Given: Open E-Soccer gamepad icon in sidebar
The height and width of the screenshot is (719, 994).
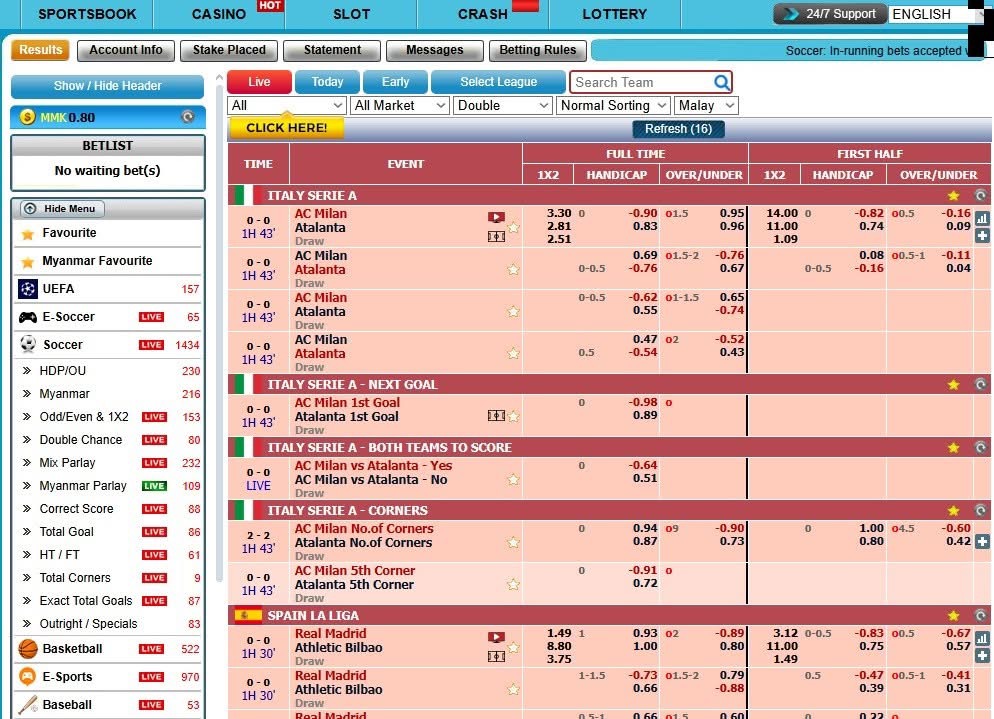Looking at the screenshot, I should 27,317.
